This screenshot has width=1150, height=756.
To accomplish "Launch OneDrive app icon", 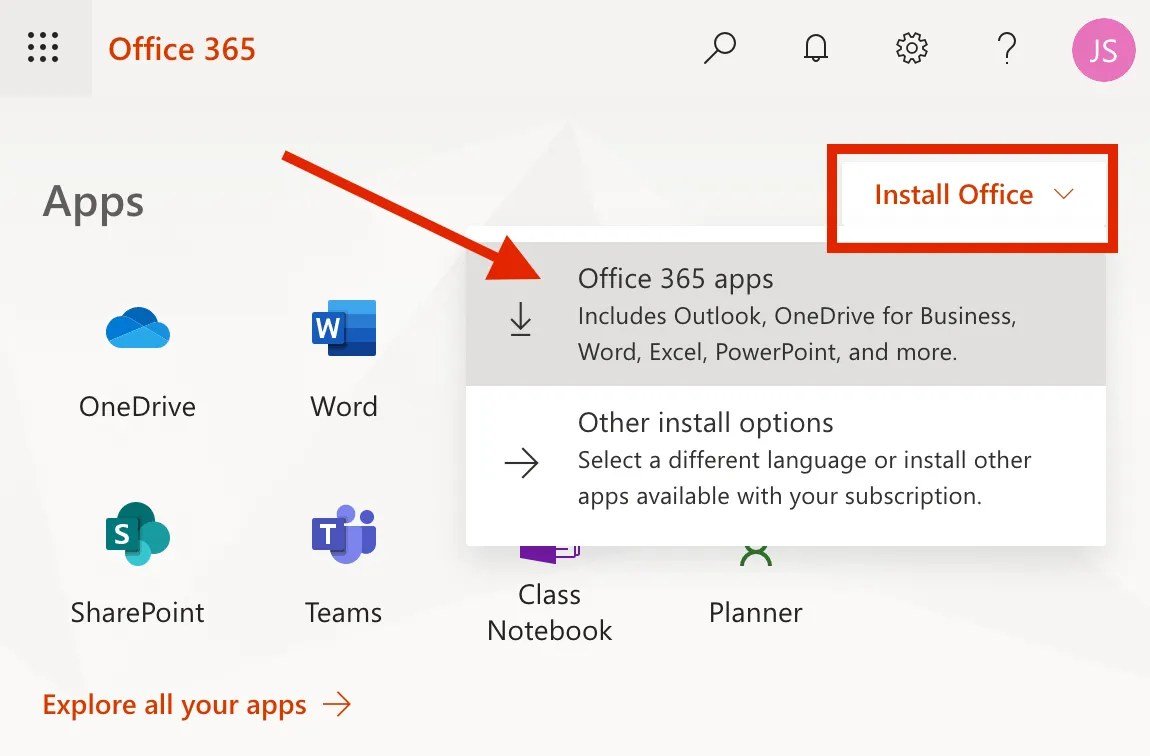I will 137,329.
